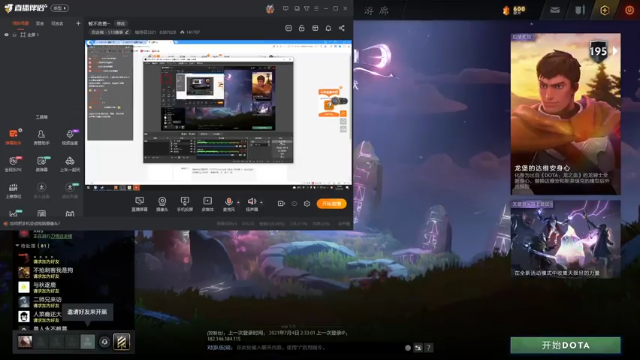The image size is (640, 360).
Task: Click the stream preview window thumbnail
Action: (x=218, y=115)
